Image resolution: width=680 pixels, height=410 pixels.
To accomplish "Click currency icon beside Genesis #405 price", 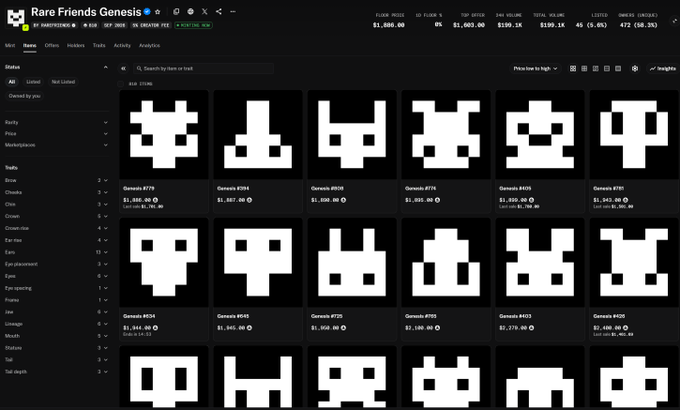I will 531,200.
